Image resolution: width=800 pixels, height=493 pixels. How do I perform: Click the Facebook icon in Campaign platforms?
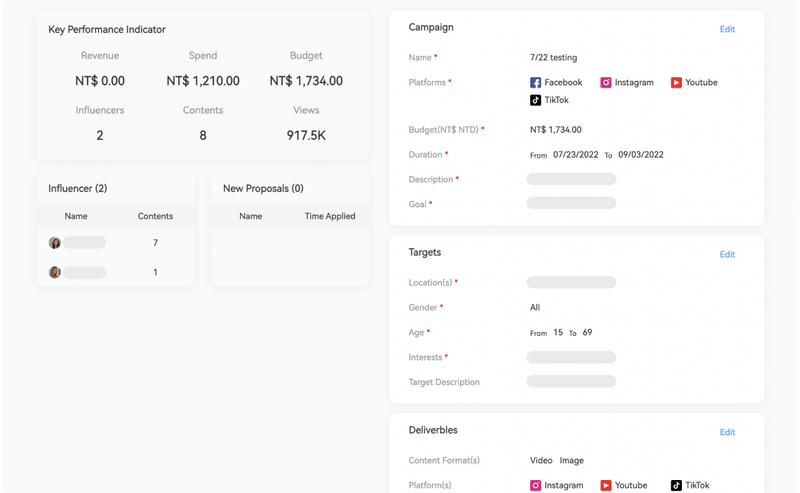click(535, 83)
